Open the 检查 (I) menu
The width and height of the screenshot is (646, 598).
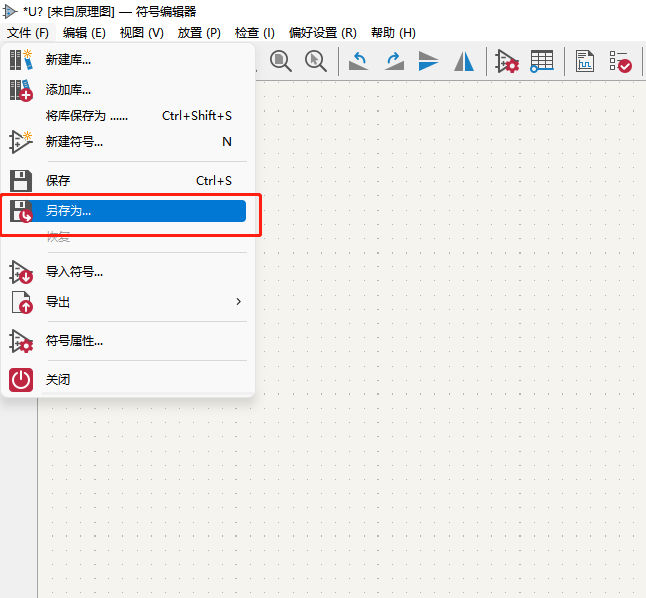[255, 33]
